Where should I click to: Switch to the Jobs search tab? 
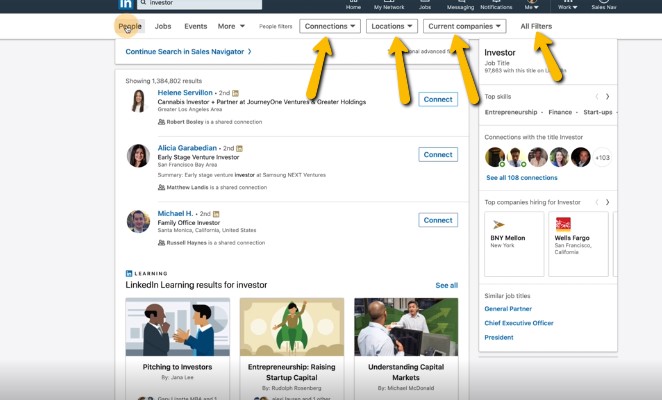coord(163,26)
